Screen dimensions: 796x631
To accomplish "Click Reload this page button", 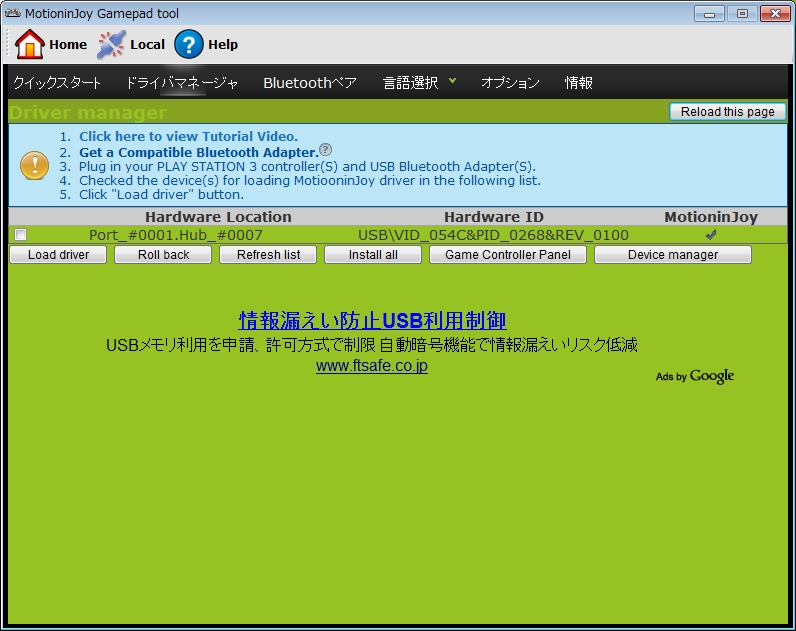I will click(x=727, y=112).
